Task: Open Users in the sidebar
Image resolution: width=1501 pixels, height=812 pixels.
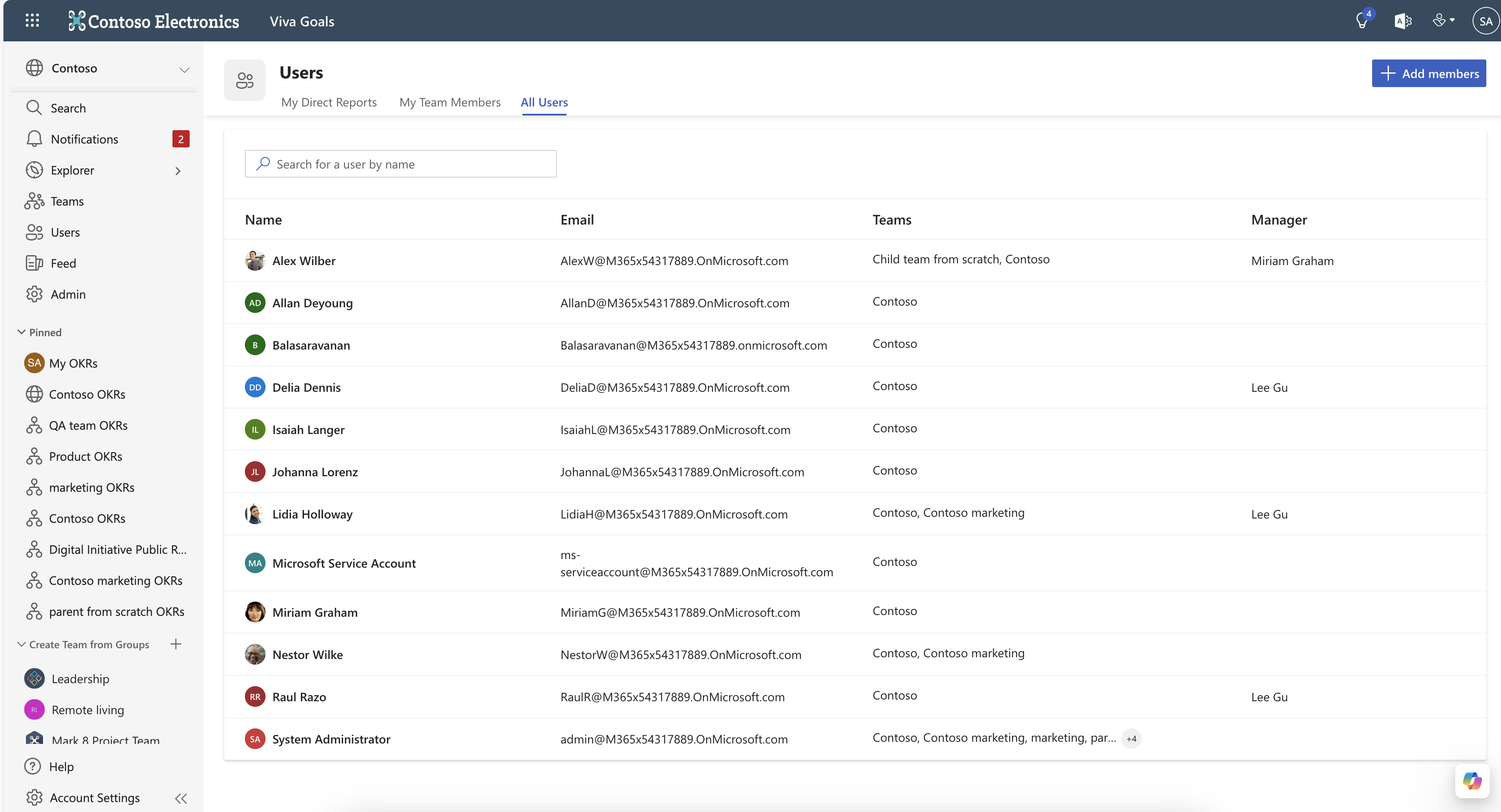Action: click(x=65, y=232)
